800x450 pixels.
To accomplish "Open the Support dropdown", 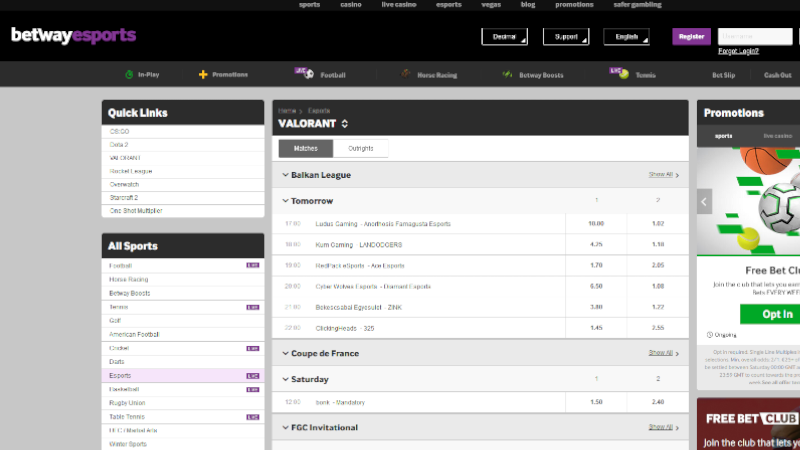I will coord(566,37).
